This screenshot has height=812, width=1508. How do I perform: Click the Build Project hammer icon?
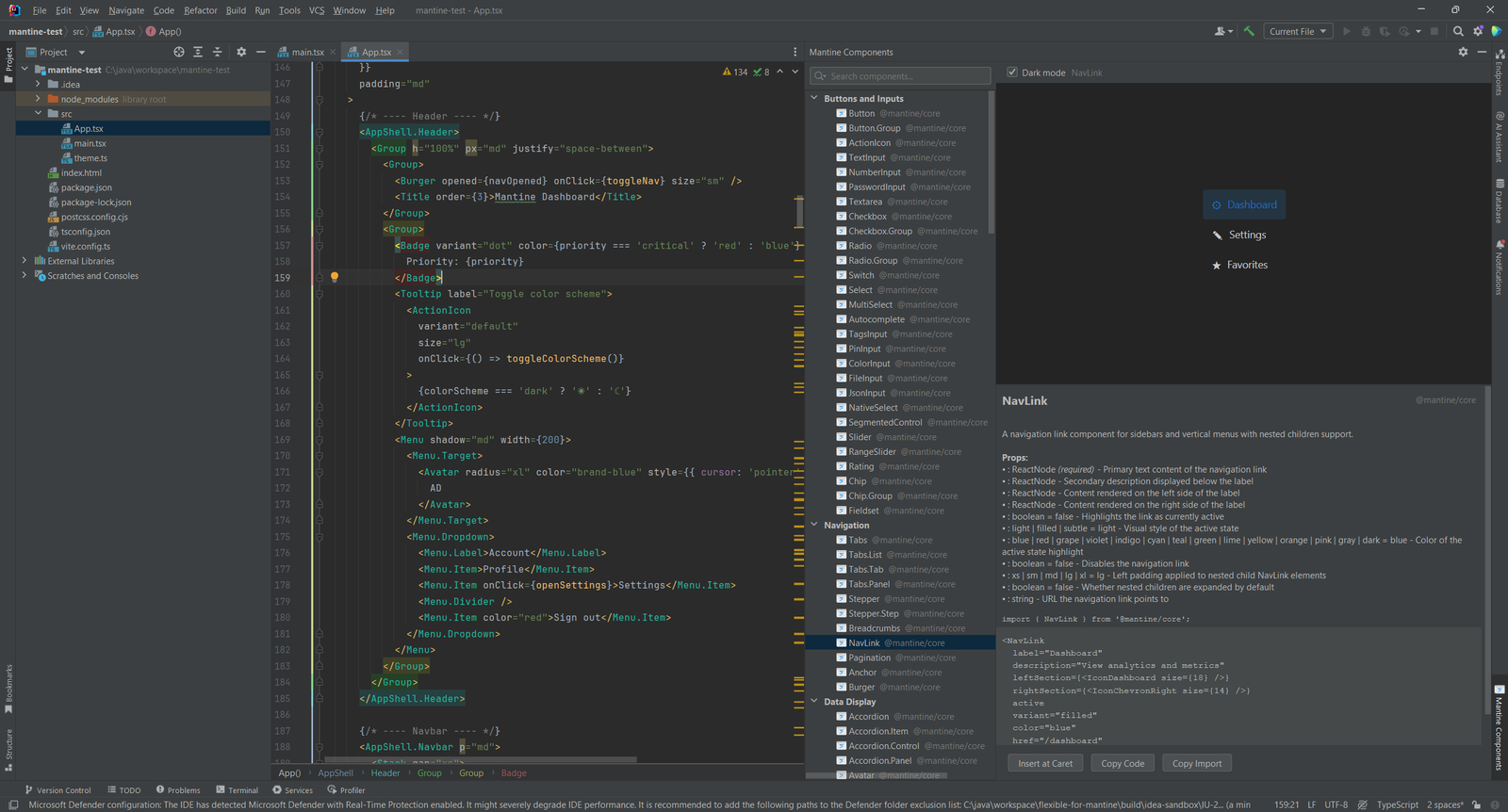click(1249, 31)
